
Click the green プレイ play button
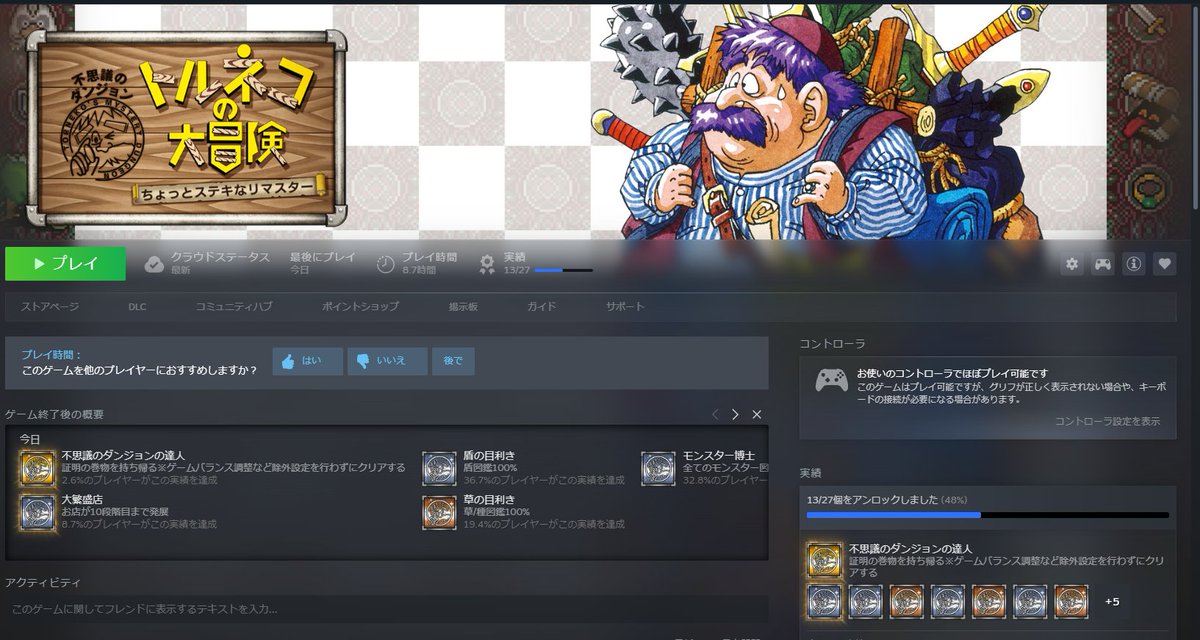point(65,264)
